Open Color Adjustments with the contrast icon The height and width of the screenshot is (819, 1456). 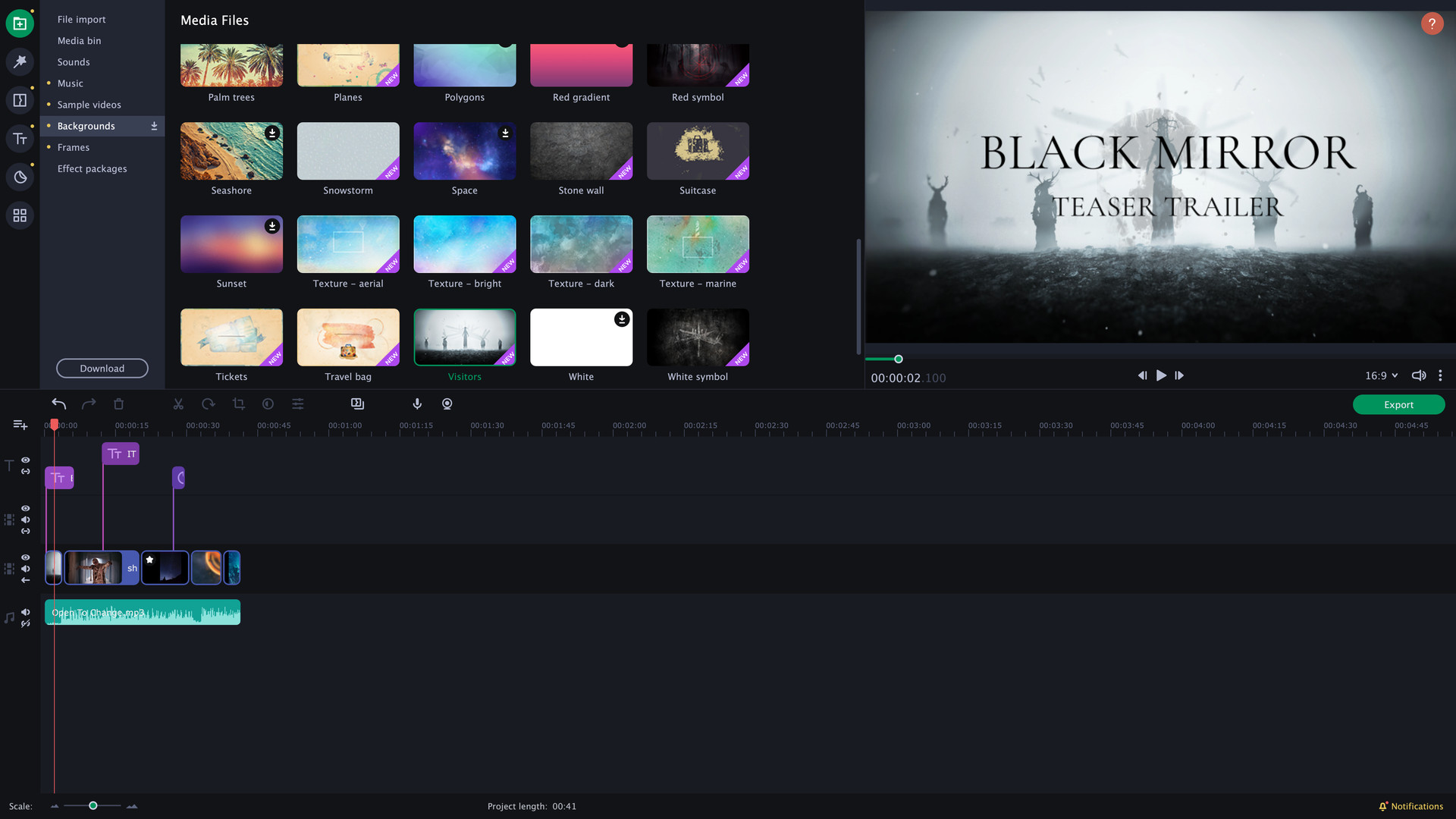pyautogui.click(x=268, y=404)
